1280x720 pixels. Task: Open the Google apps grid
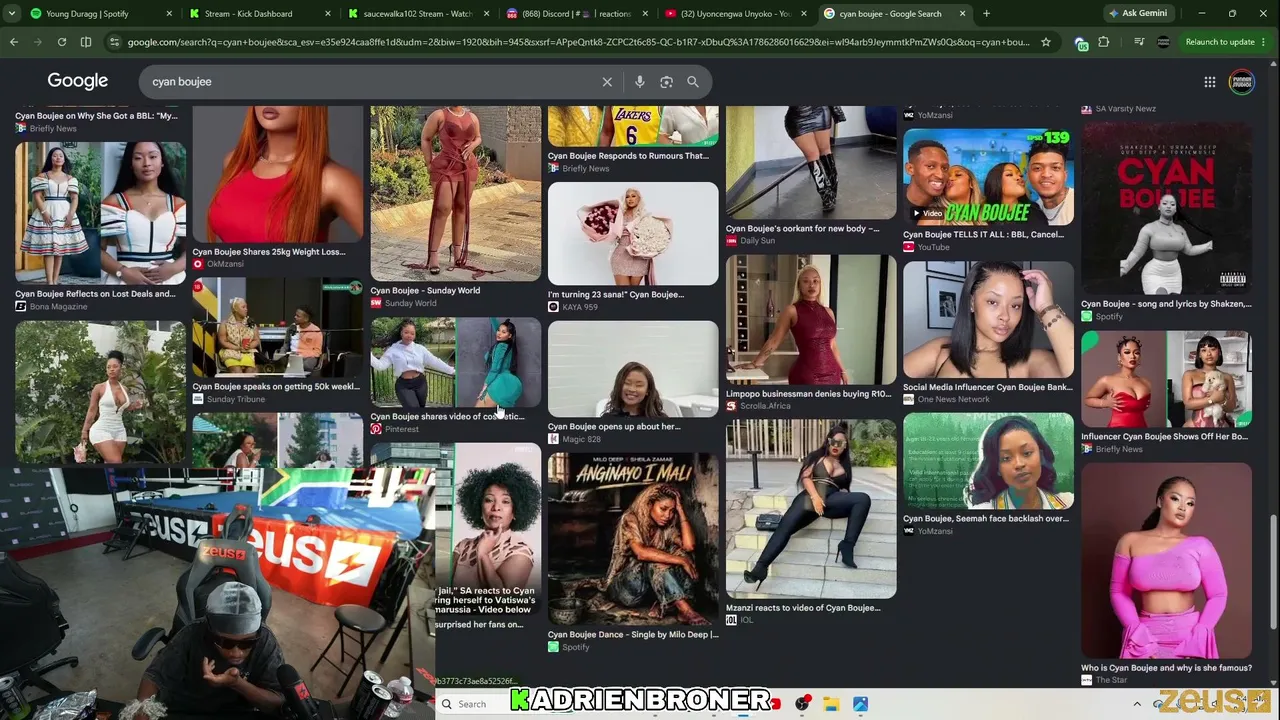point(1210,82)
